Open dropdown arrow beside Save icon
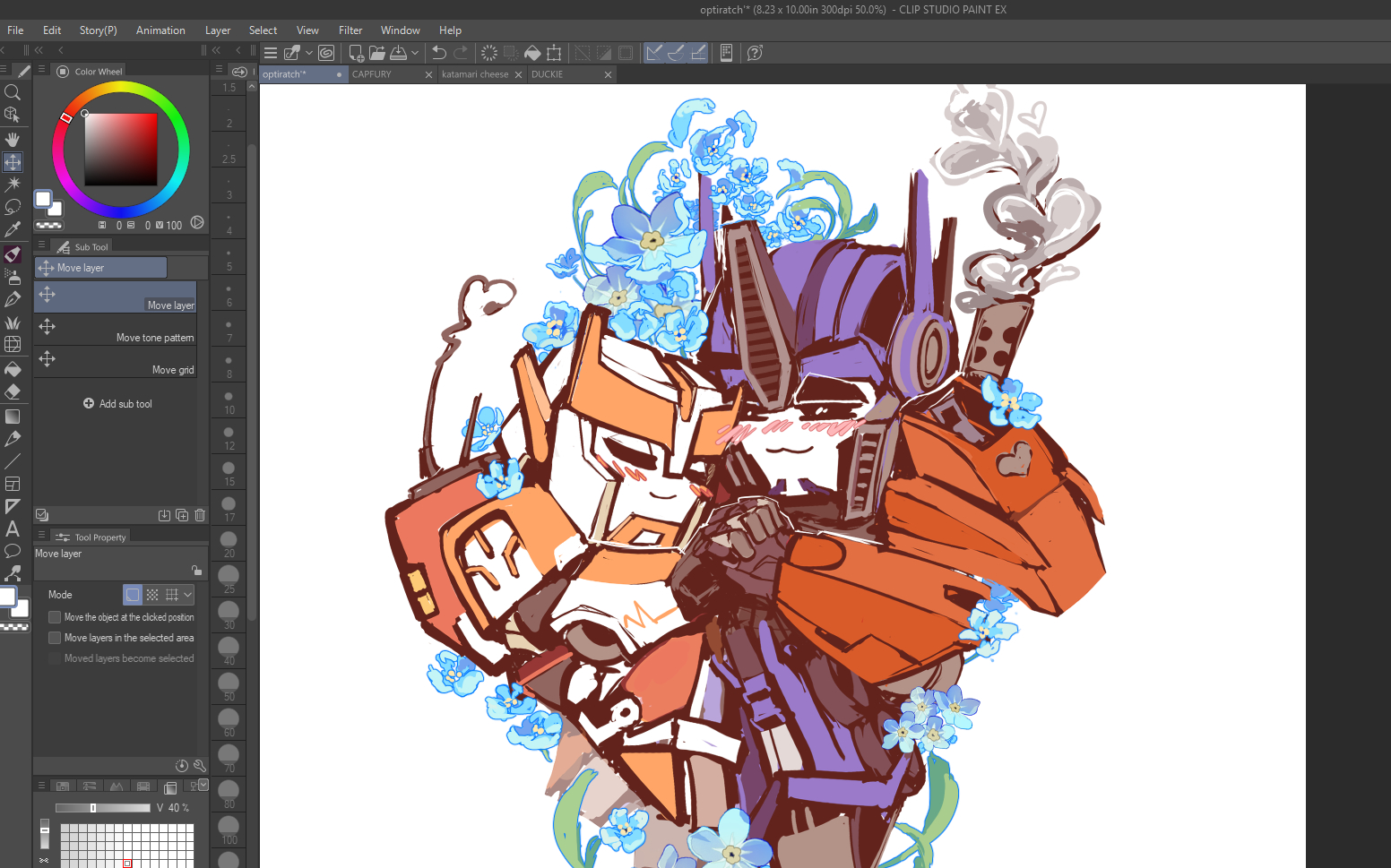The image size is (1391, 868). click(415, 53)
